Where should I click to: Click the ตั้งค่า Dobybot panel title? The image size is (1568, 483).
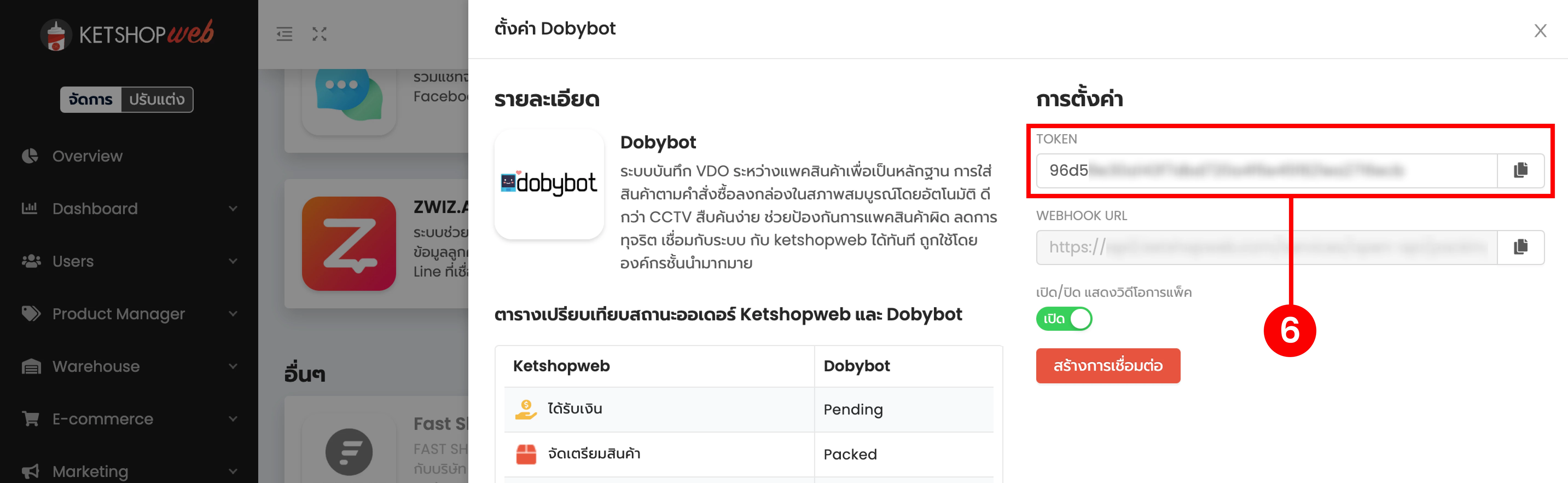point(554,28)
